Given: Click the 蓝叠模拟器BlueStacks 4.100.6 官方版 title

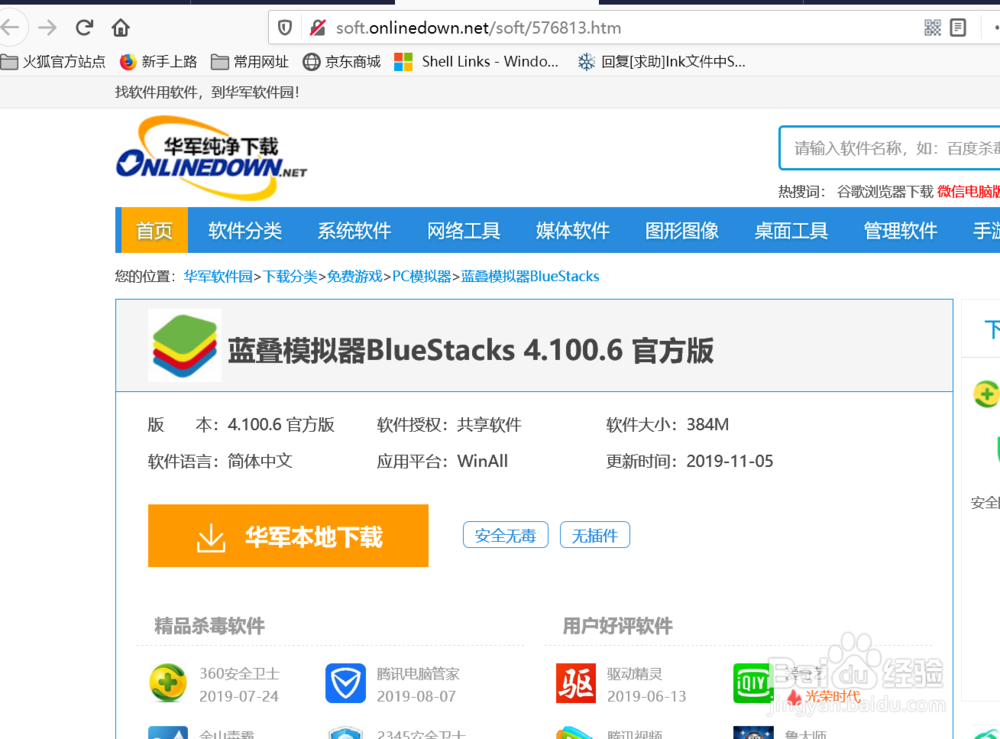Looking at the screenshot, I should pyautogui.click(x=471, y=350).
